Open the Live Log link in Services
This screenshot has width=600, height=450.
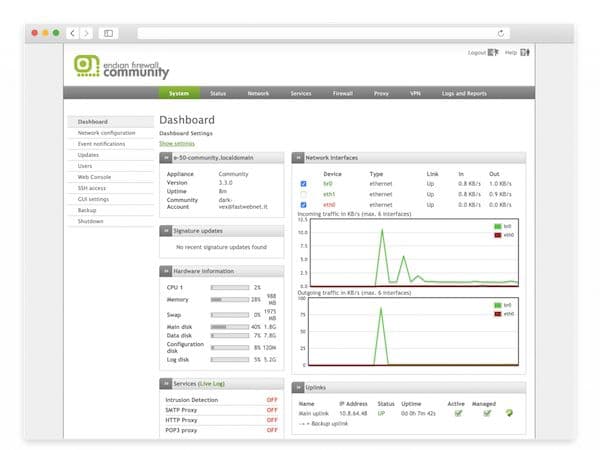point(212,383)
